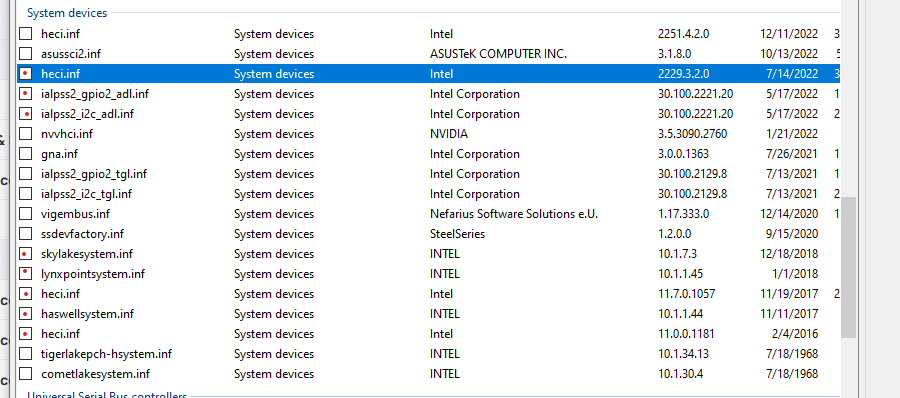Click the gna.inf file name
This screenshot has width=900, height=398.
[x=60, y=154]
